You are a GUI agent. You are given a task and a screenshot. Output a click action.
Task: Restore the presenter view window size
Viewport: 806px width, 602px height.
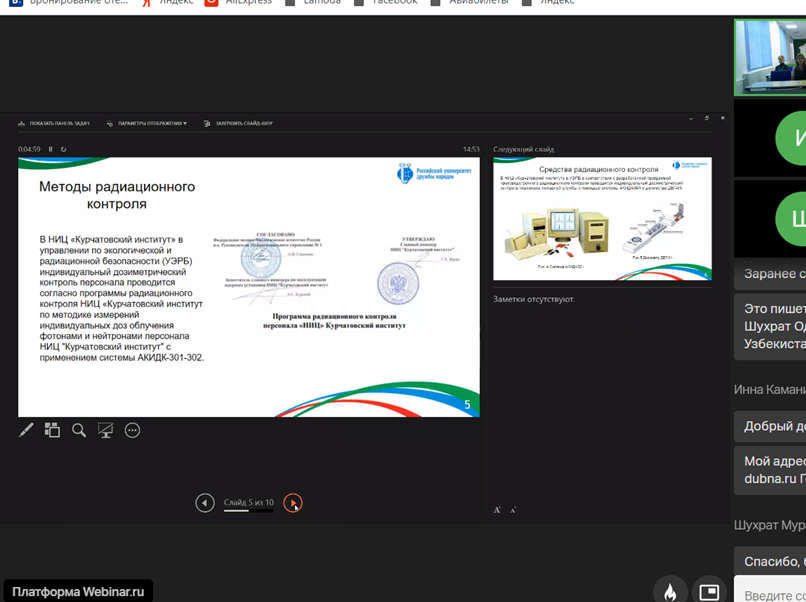click(707, 118)
